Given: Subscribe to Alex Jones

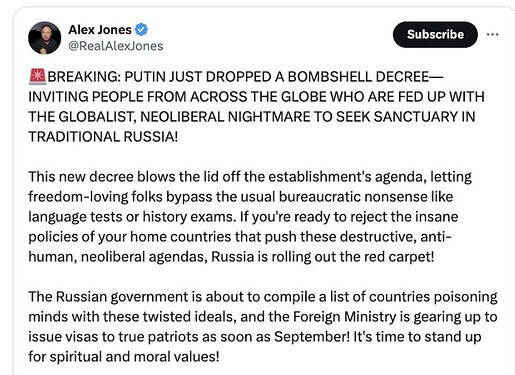Looking at the screenshot, I should (x=435, y=34).
